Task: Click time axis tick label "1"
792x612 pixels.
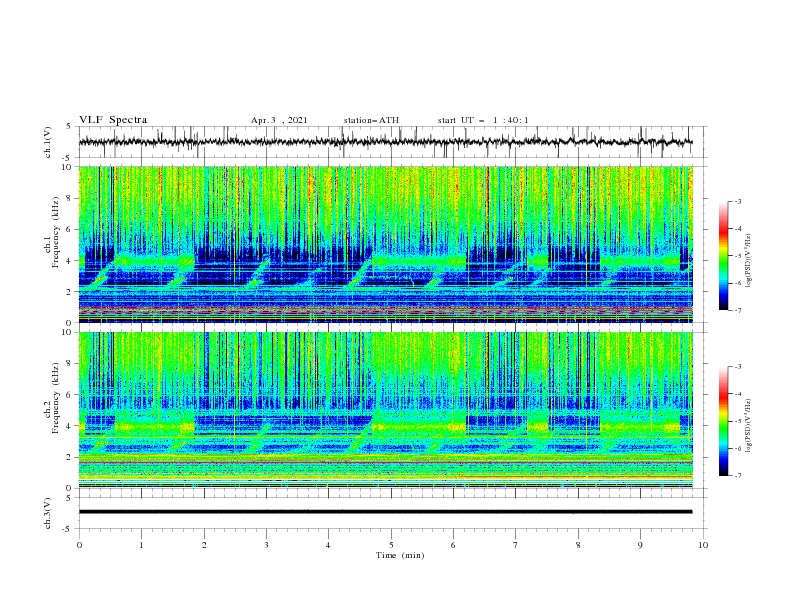Action: [x=141, y=545]
